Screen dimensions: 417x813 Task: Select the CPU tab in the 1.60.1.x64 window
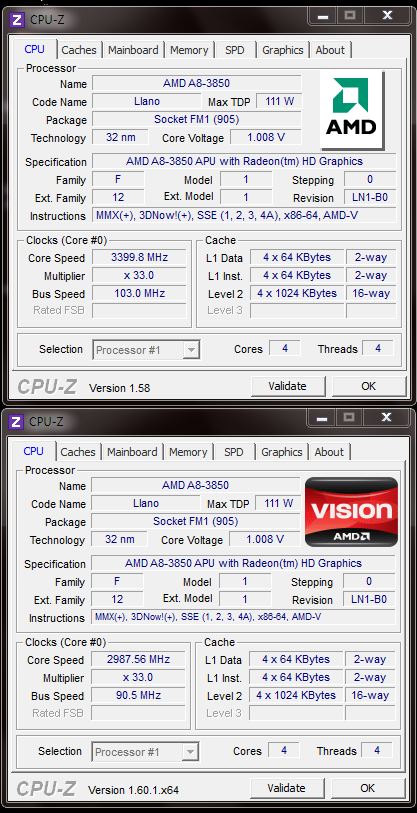coord(33,451)
